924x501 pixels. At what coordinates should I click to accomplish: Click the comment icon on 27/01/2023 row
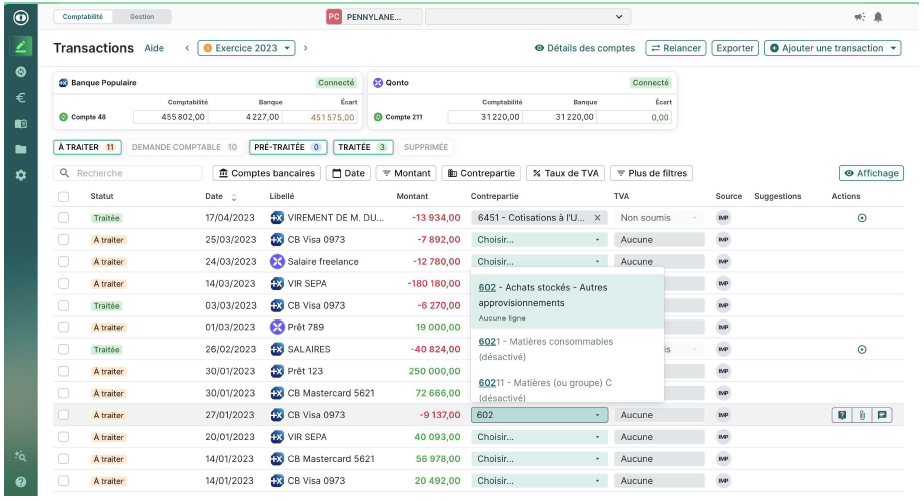point(882,415)
